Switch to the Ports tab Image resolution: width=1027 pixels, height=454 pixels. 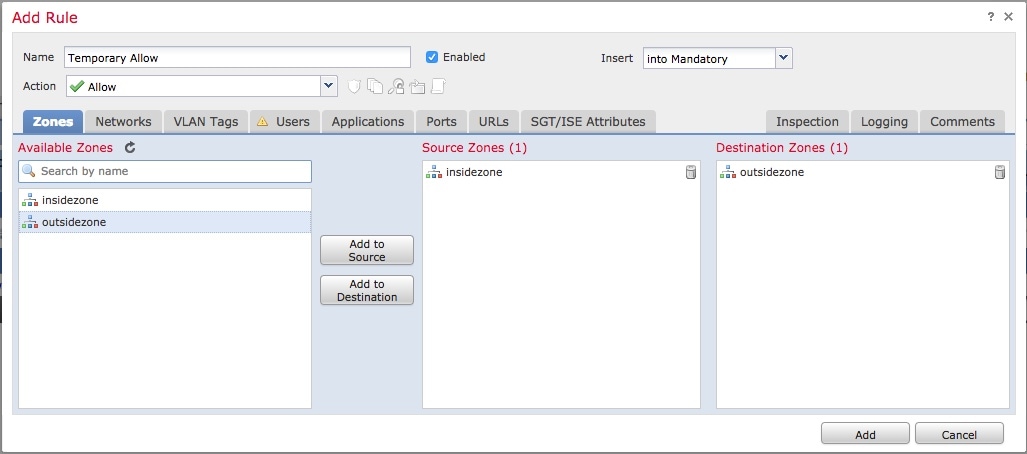pyautogui.click(x=441, y=122)
